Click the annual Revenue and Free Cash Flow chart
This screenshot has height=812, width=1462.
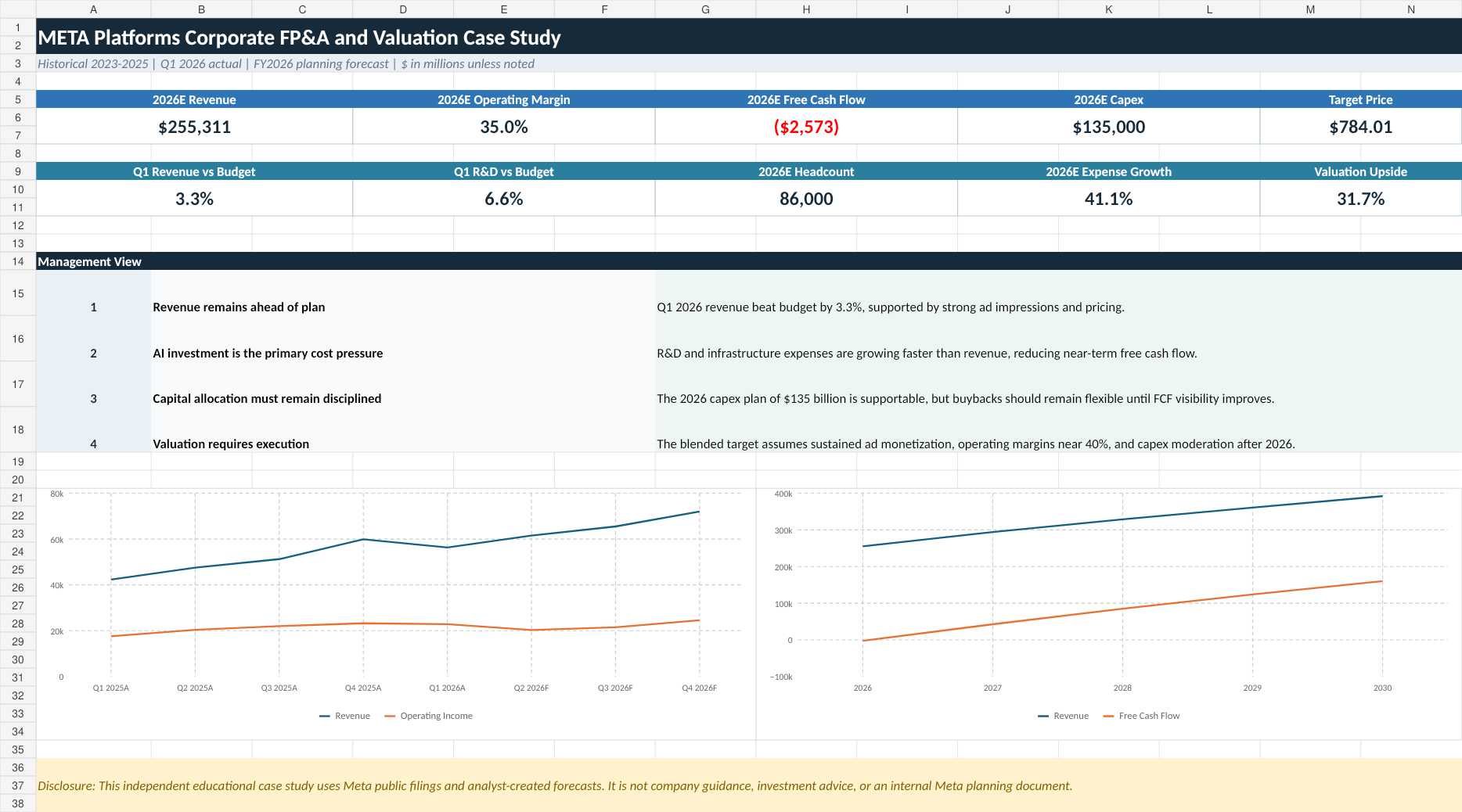point(1108,614)
